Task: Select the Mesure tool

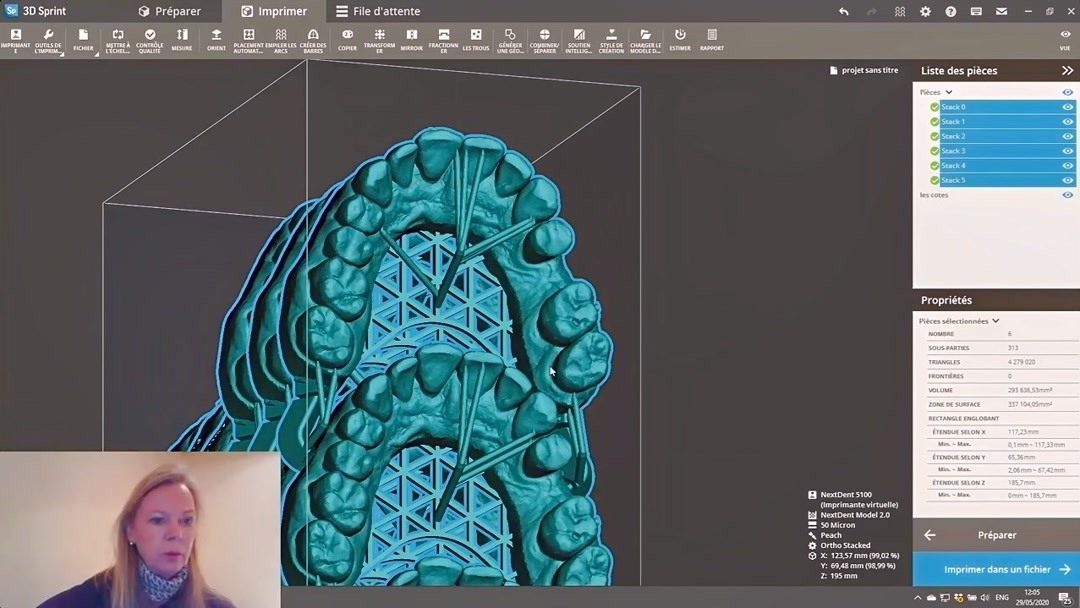Action: pyautogui.click(x=181, y=40)
